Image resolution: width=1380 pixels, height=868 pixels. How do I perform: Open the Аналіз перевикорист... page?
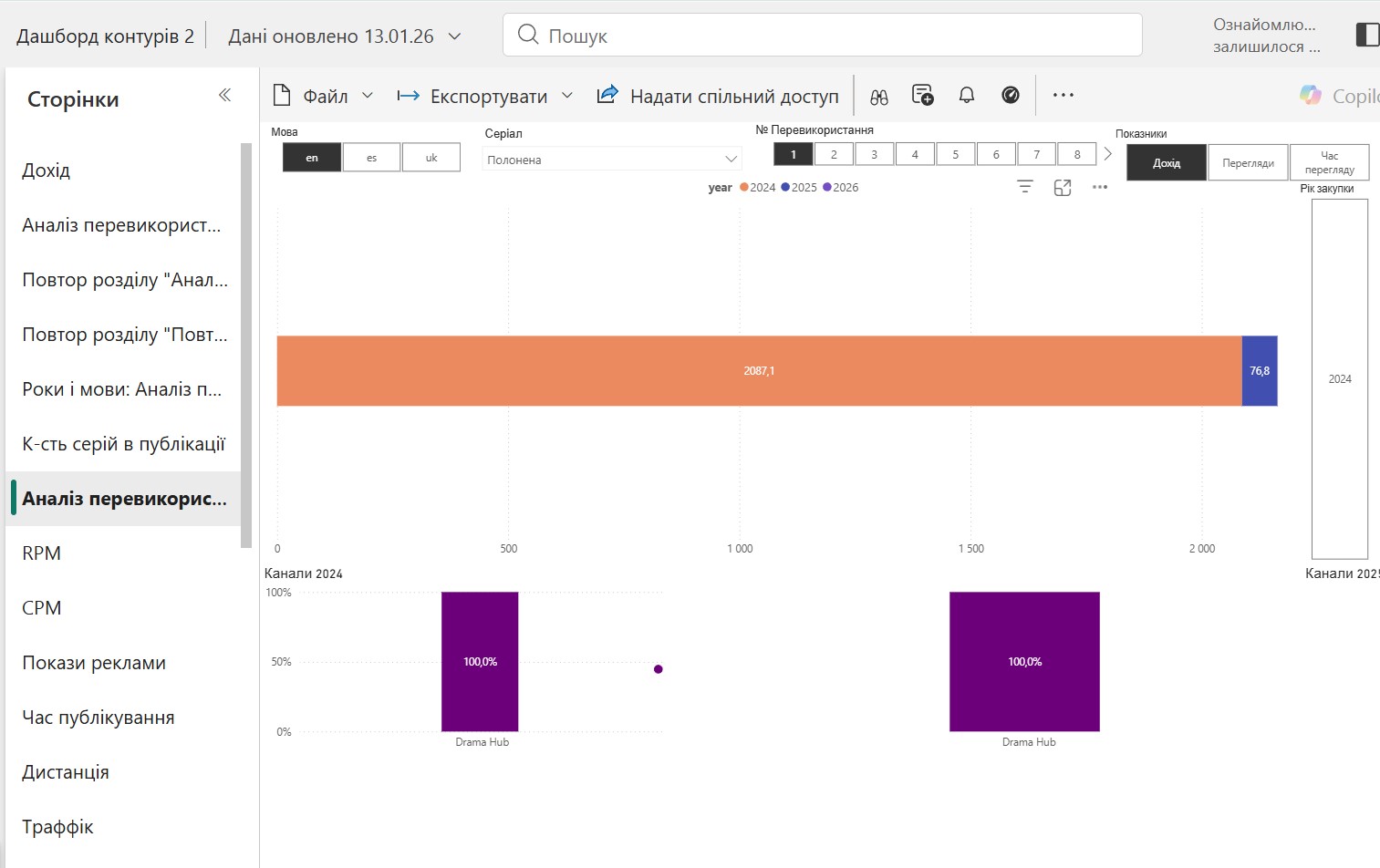[123, 224]
